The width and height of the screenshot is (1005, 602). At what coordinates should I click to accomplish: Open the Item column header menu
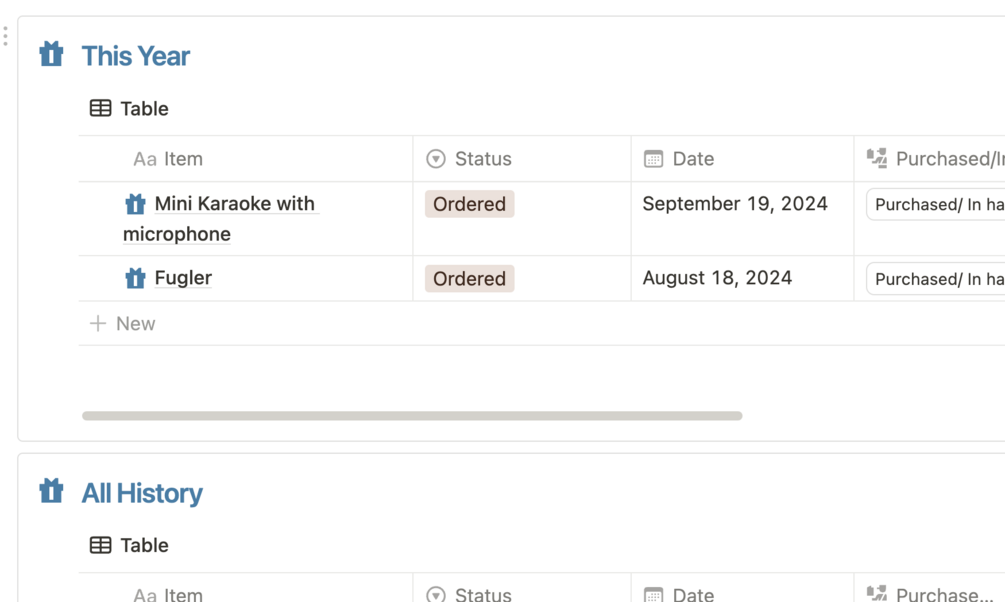(x=183, y=159)
